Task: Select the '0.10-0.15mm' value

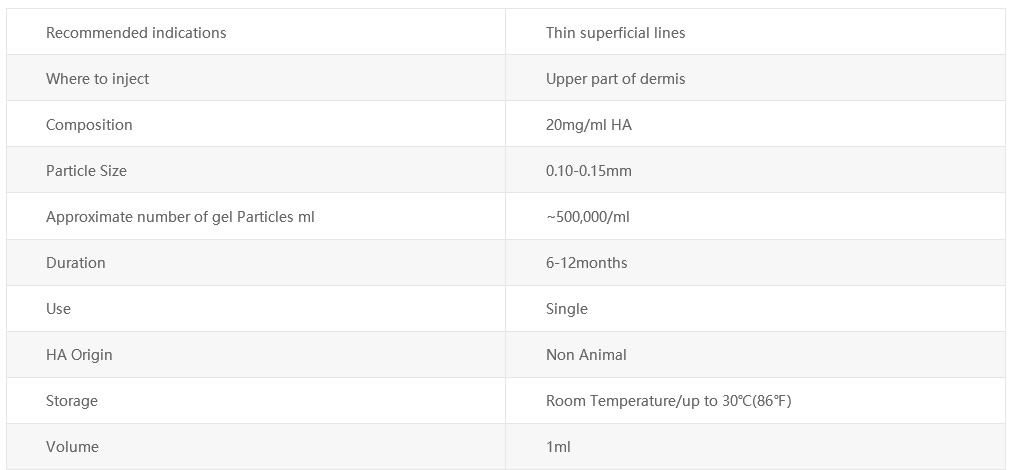Action: [x=589, y=171]
